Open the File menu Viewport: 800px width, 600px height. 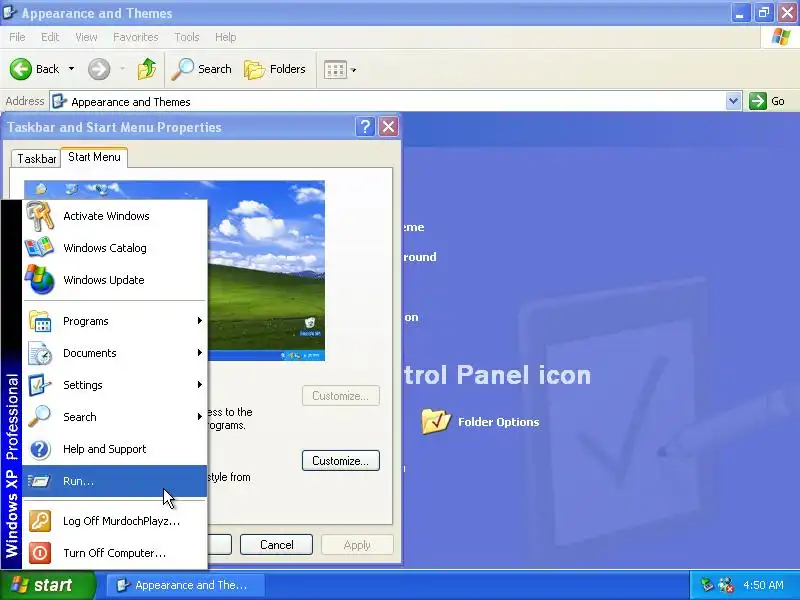(x=17, y=37)
